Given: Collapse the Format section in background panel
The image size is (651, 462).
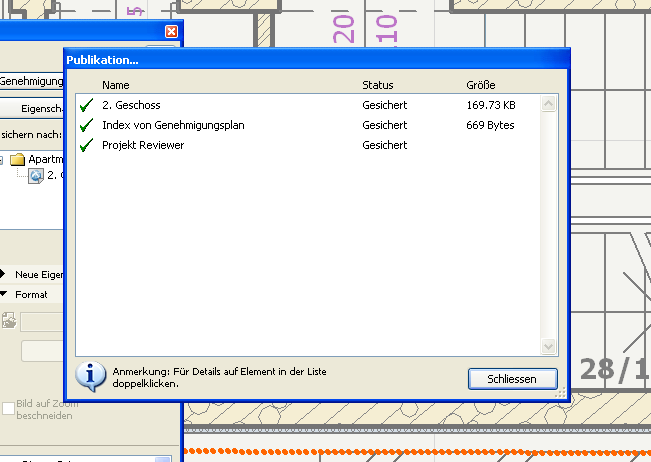Looking at the screenshot, I should tap(3, 293).
